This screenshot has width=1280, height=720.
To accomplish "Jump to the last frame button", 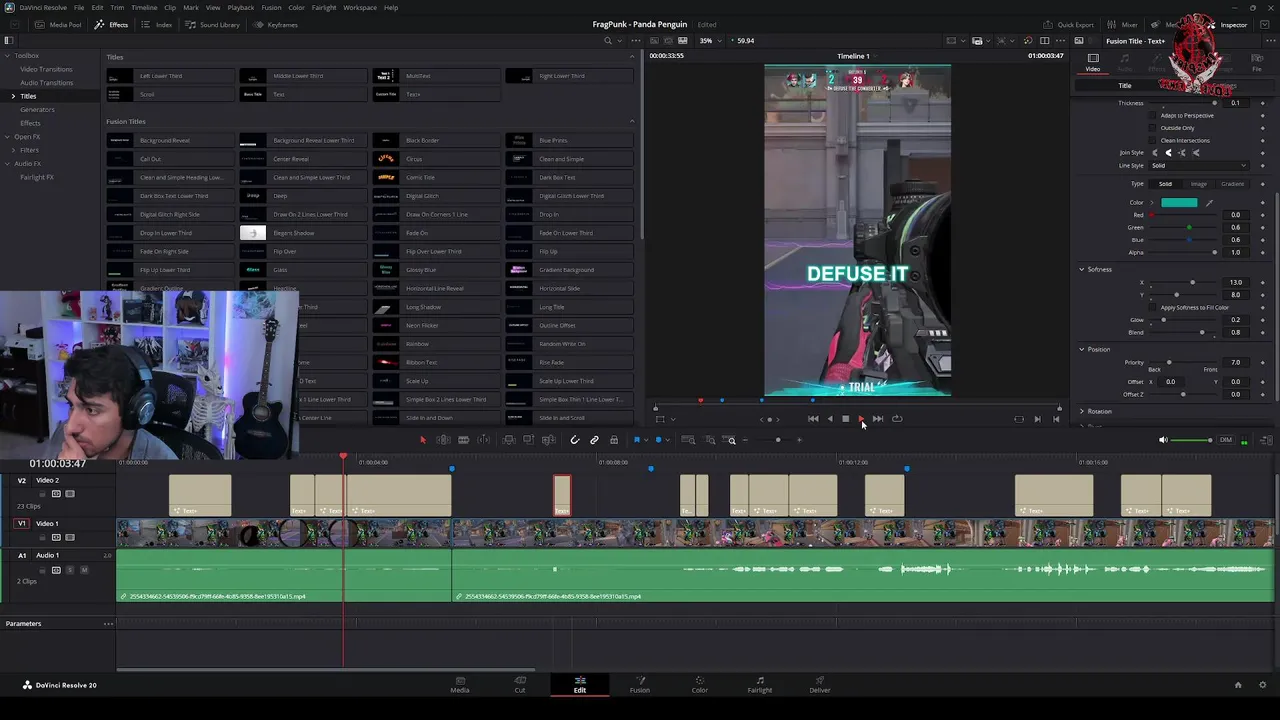I will coord(877,419).
